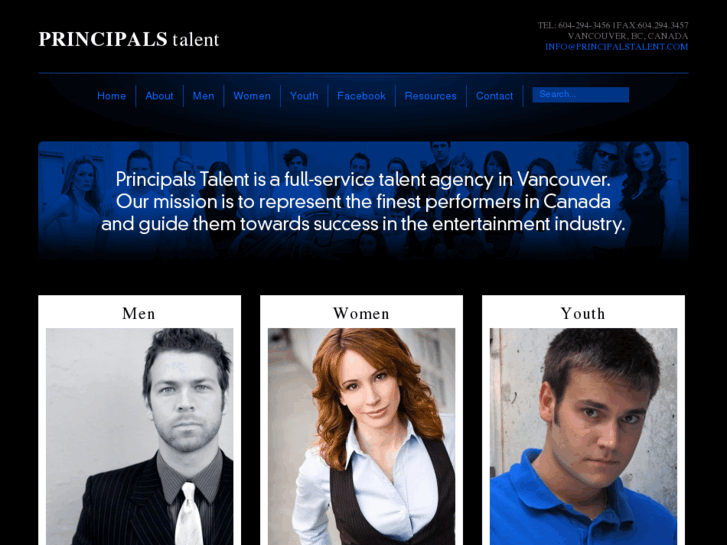Open the Home navigation link

coord(111,96)
